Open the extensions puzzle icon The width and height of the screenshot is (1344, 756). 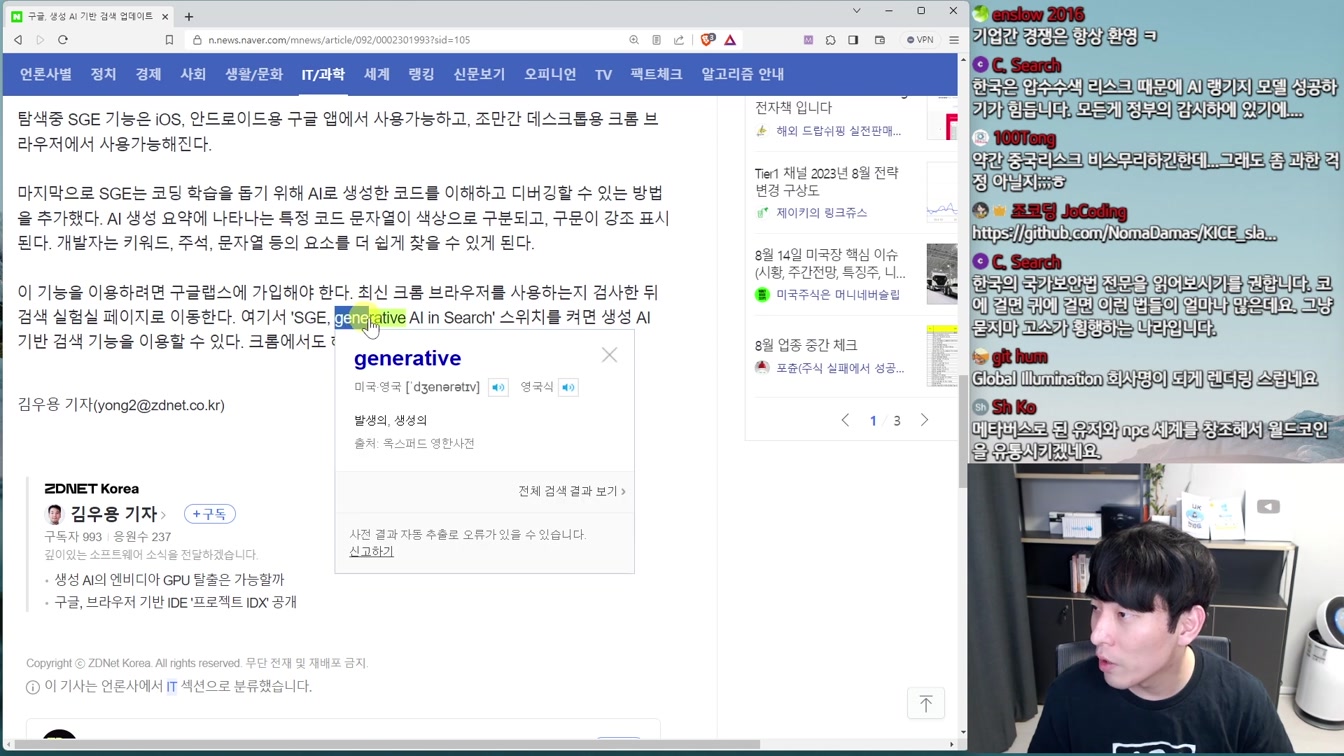(830, 40)
